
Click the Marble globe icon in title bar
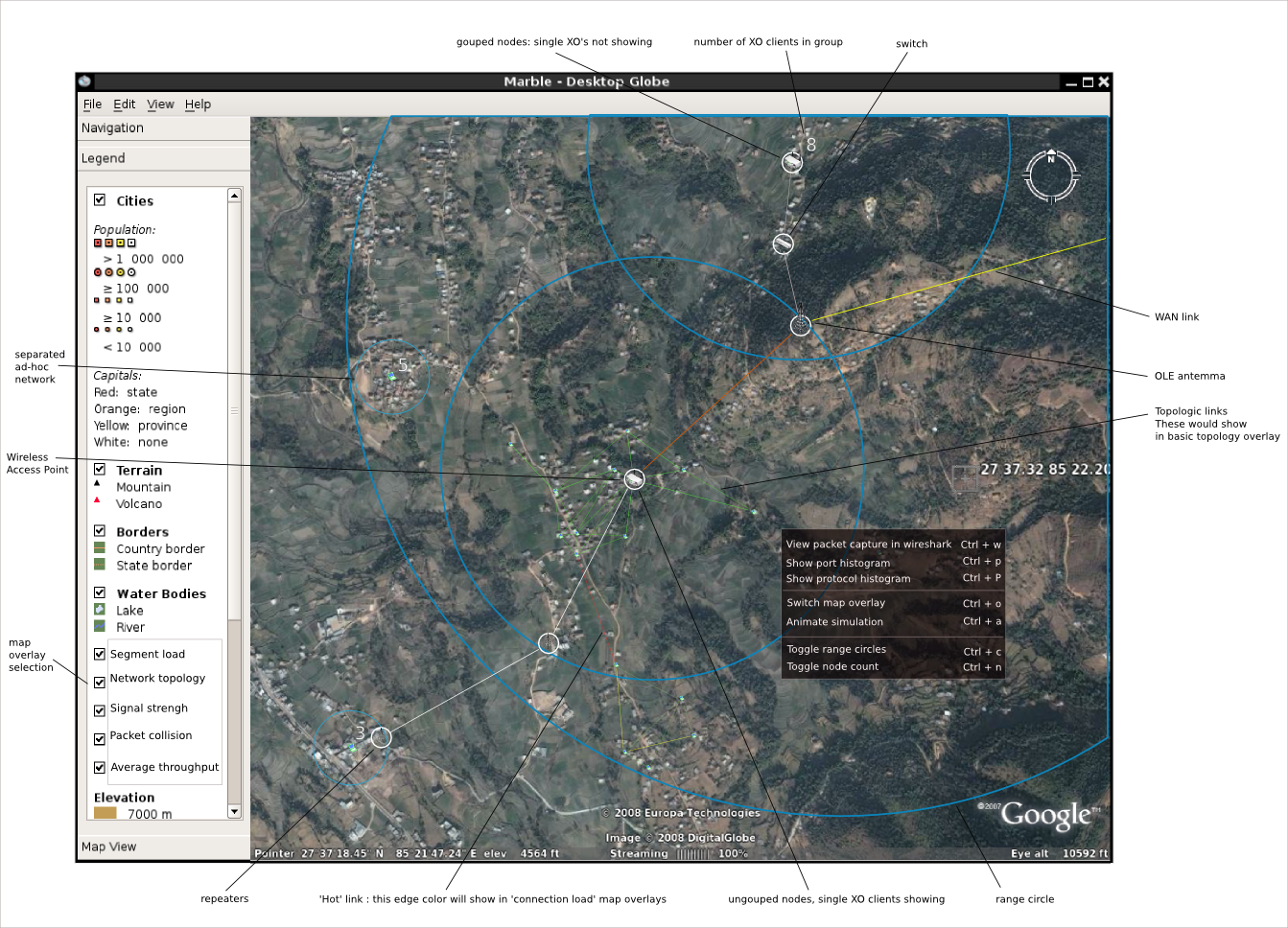coord(85,81)
